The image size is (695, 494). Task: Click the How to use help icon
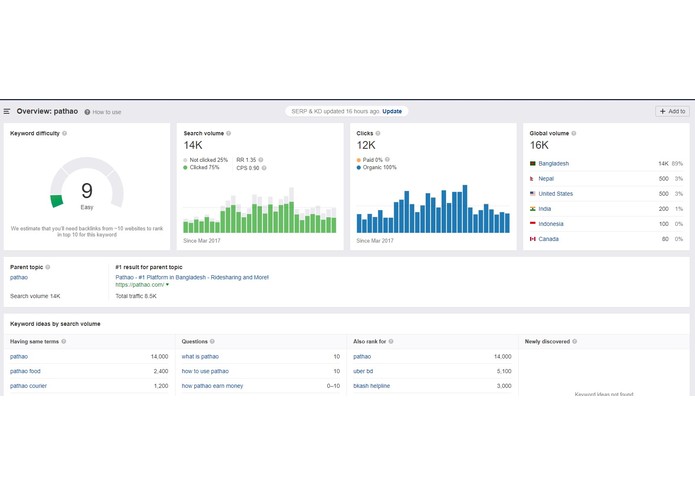87,112
